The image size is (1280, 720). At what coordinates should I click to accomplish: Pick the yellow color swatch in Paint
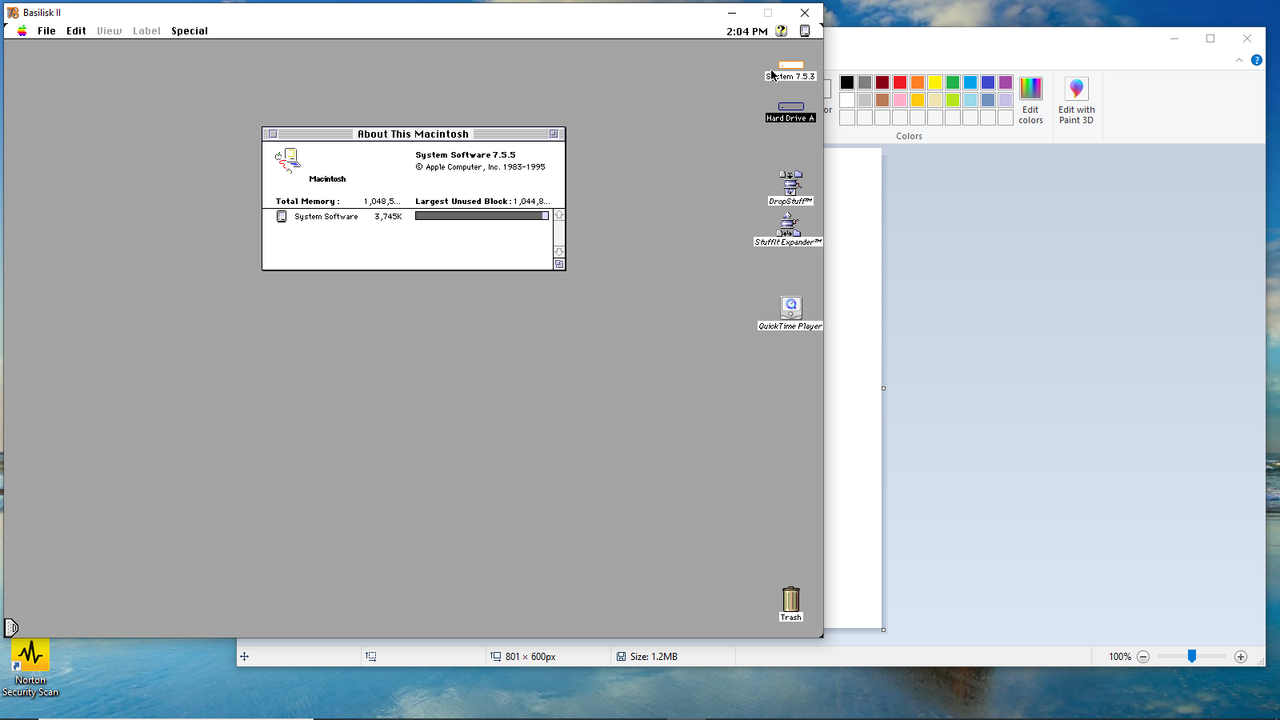[935, 82]
